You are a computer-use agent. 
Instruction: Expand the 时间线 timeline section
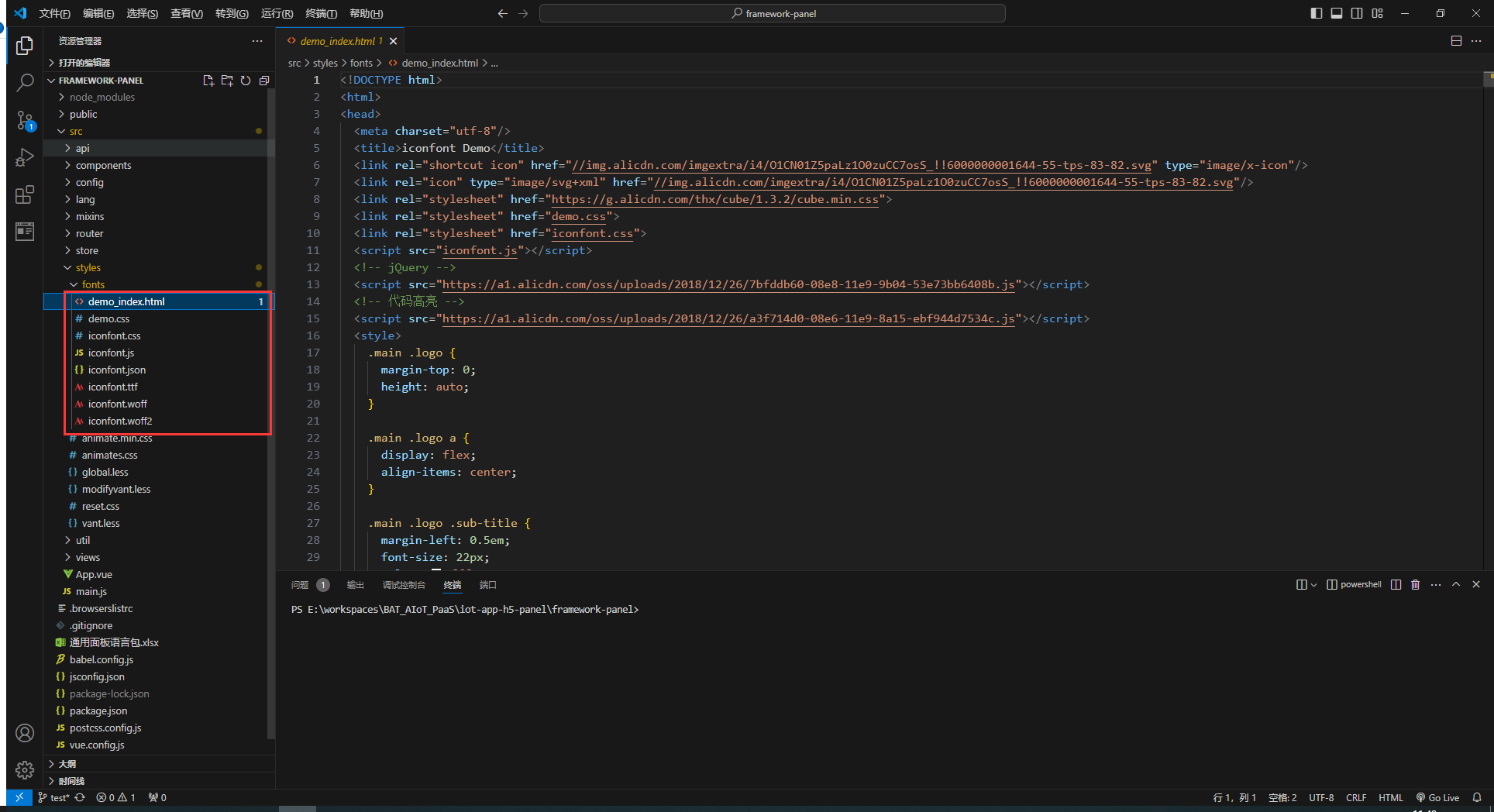point(160,781)
